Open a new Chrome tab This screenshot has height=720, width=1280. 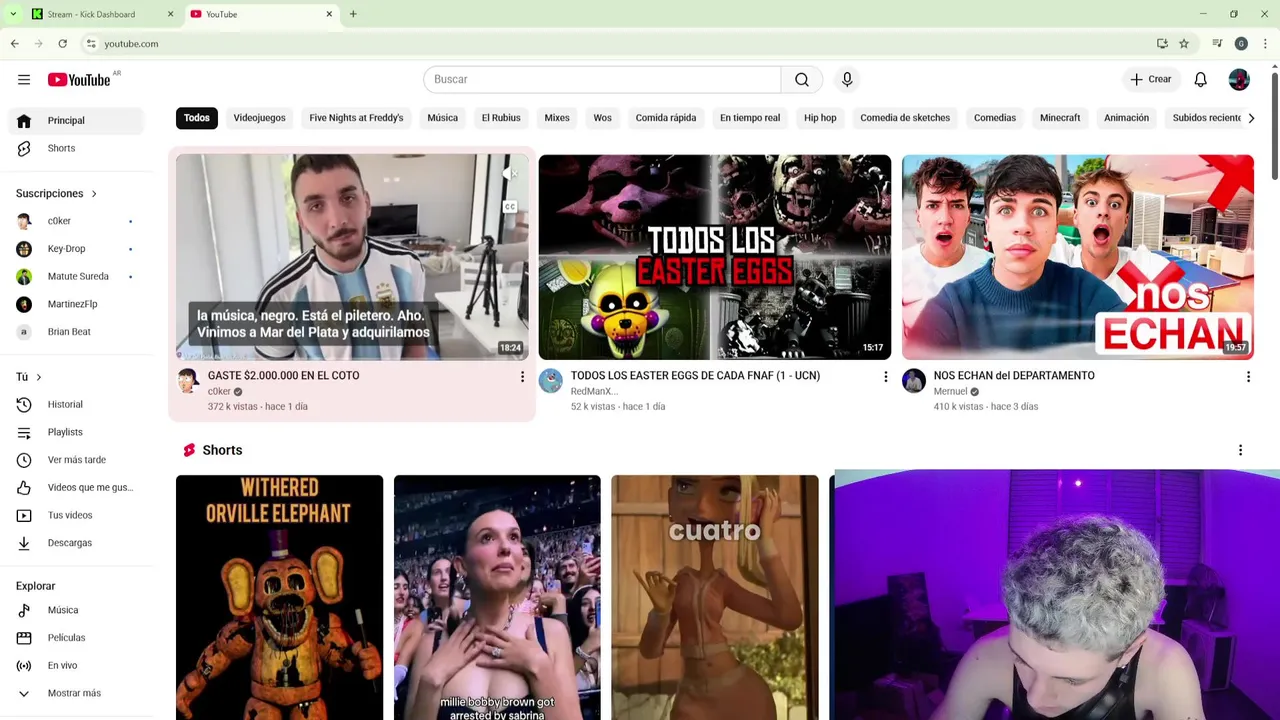click(x=353, y=14)
